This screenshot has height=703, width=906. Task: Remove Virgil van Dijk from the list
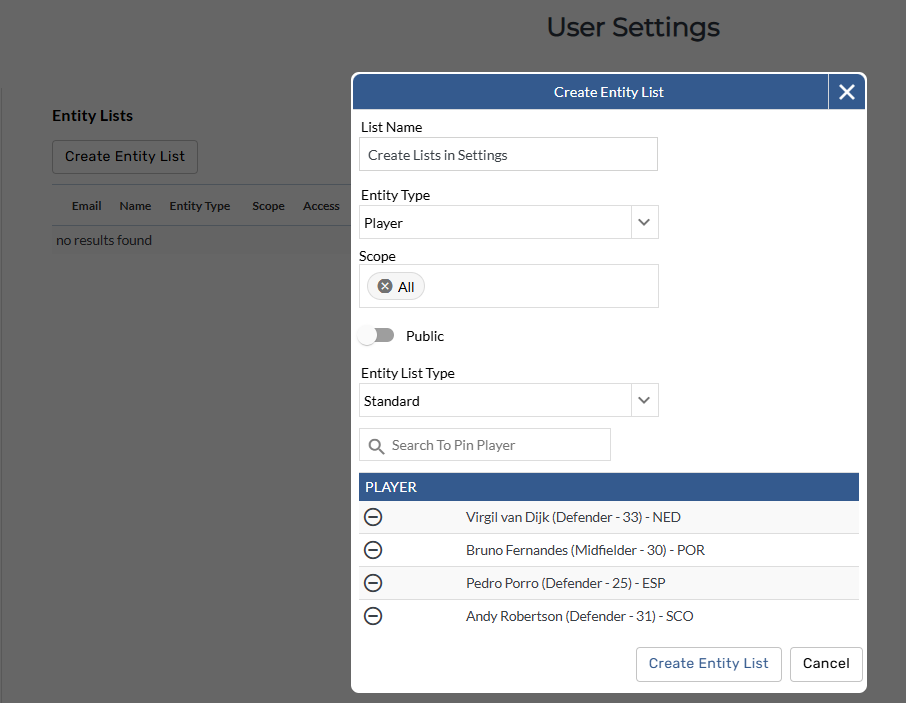click(x=373, y=517)
